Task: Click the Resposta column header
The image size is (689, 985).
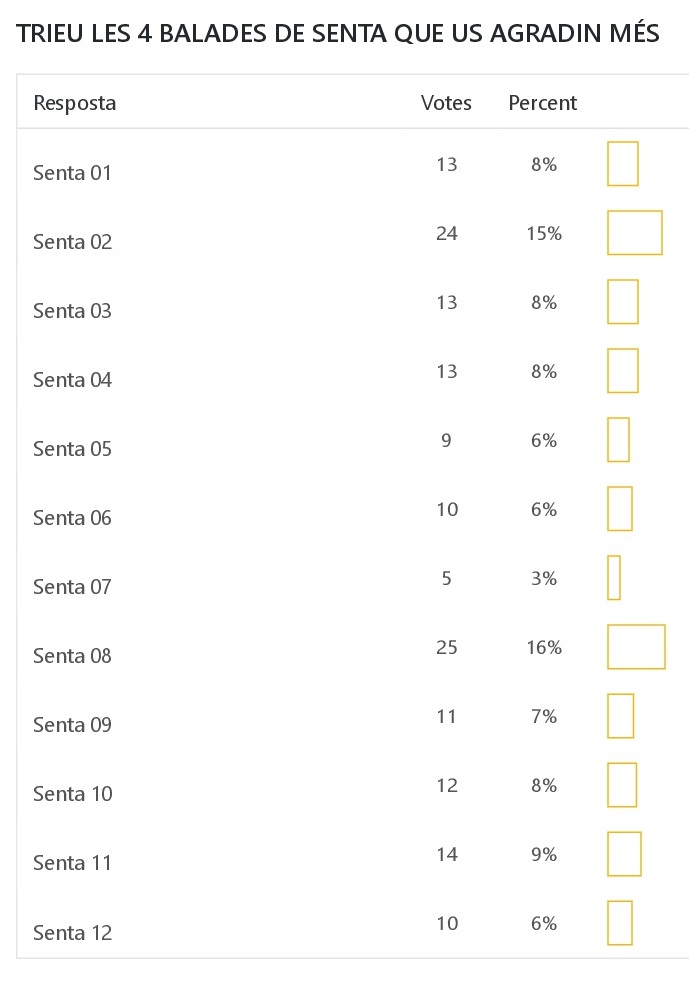Action: [x=75, y=103]
